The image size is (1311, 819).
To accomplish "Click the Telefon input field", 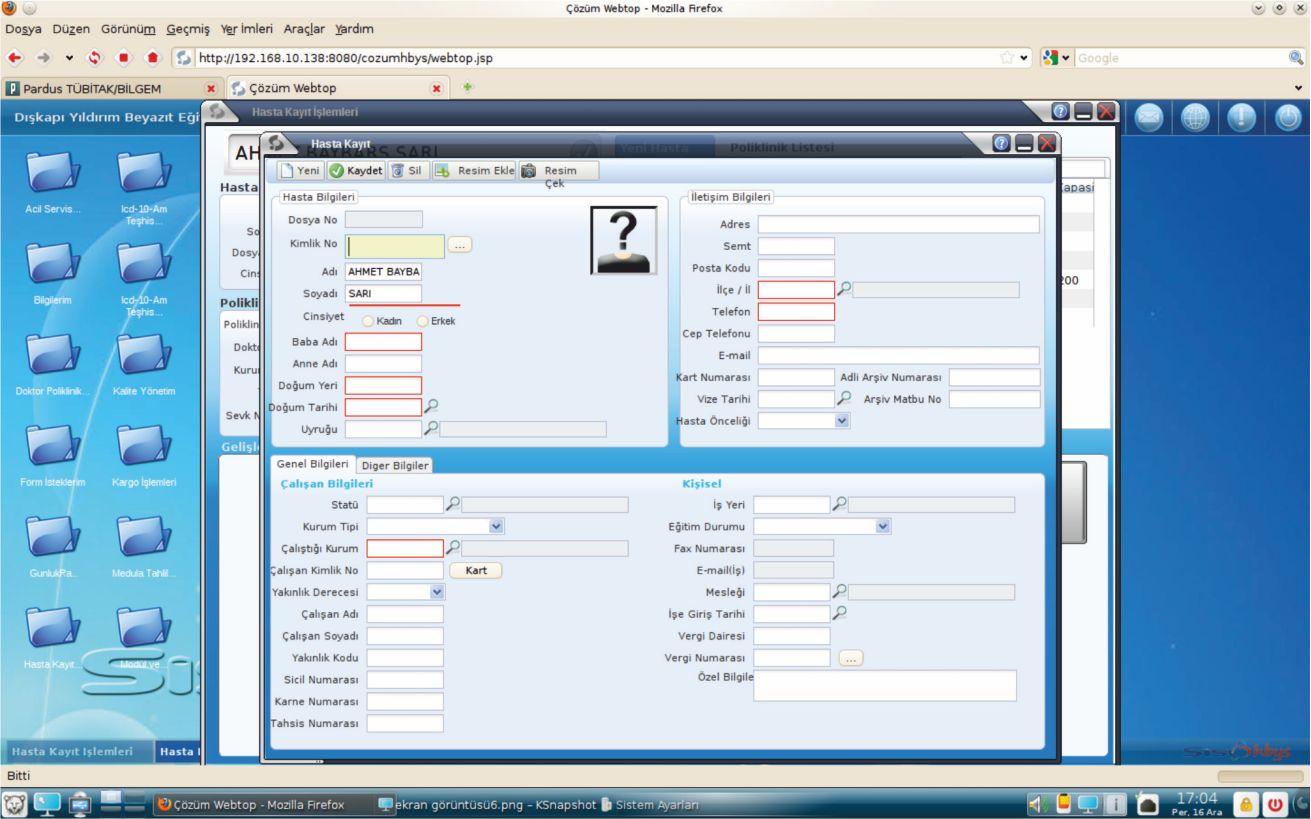I will pos(796,312).
